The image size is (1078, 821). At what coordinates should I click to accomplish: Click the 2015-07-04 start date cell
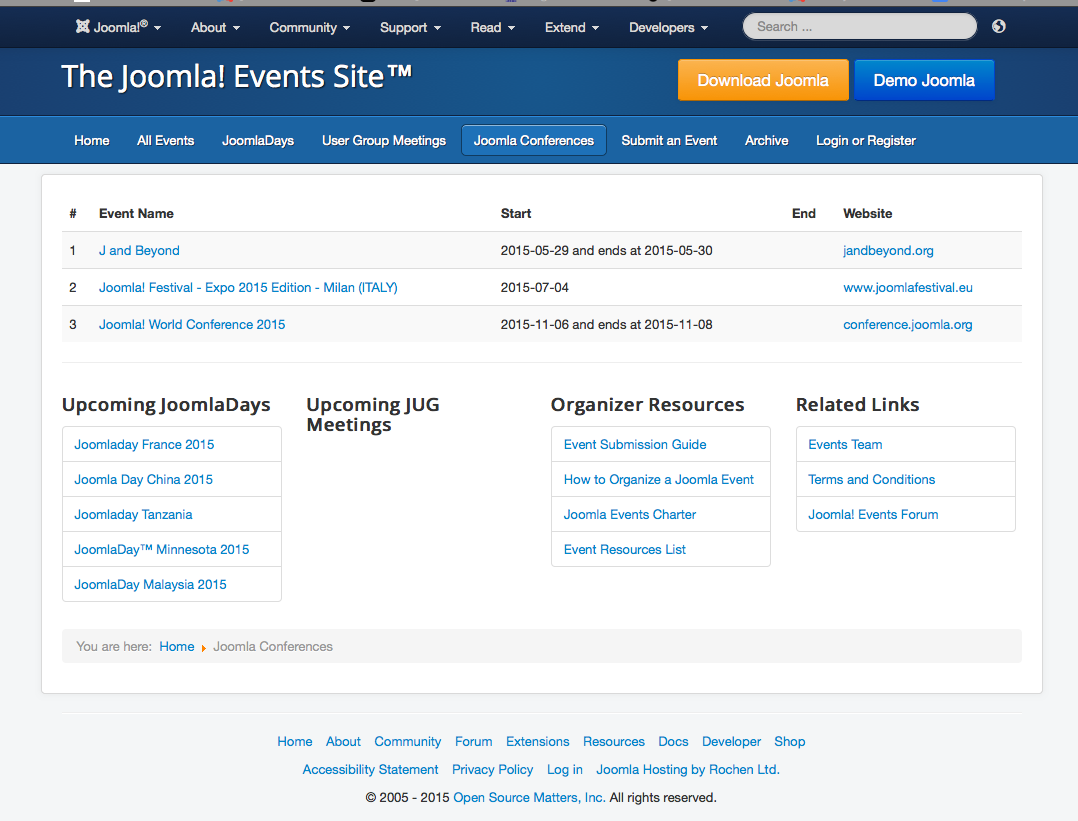coord(535,287)
